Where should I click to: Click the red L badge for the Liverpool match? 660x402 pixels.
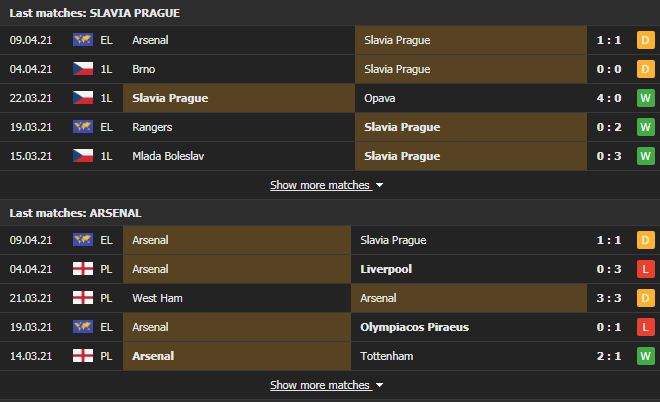(x=646, y=269)
